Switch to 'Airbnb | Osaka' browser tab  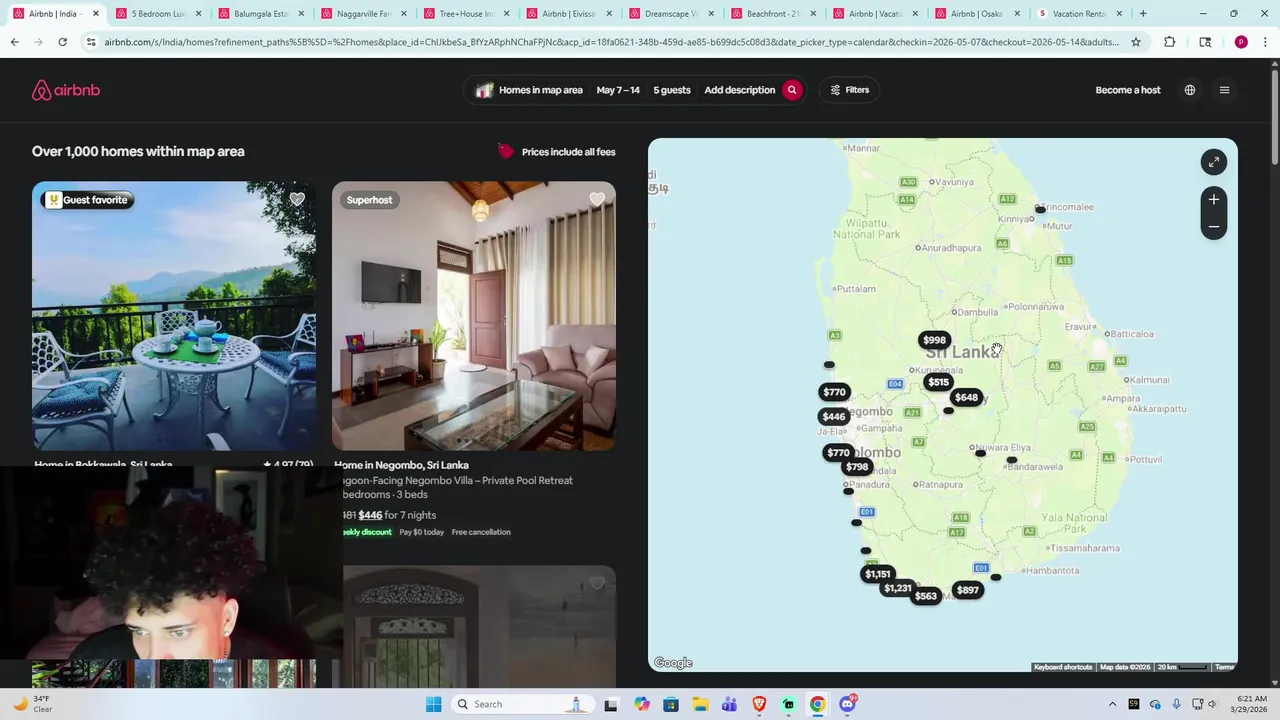click(976, 14)
